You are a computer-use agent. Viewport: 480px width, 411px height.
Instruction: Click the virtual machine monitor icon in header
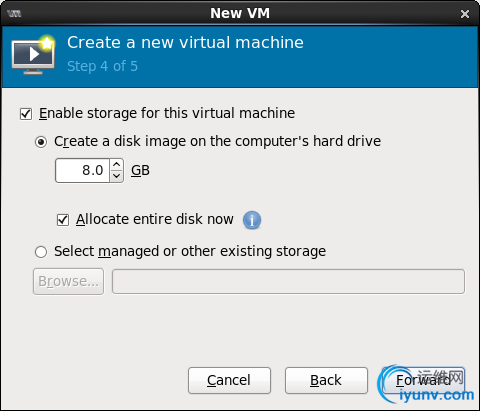[33, 54]
